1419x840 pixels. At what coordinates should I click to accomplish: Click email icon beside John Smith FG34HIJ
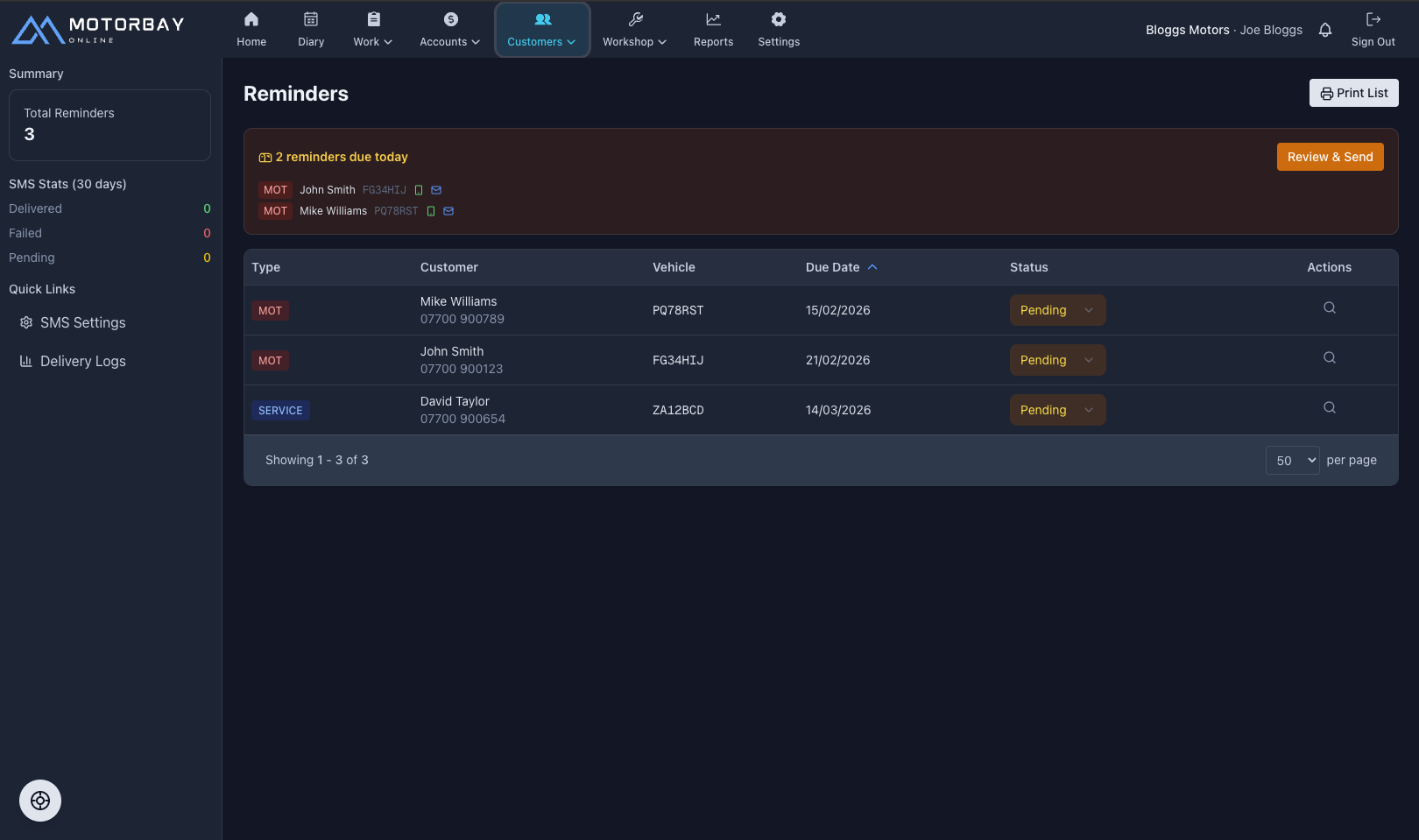(x=436, y=190)
